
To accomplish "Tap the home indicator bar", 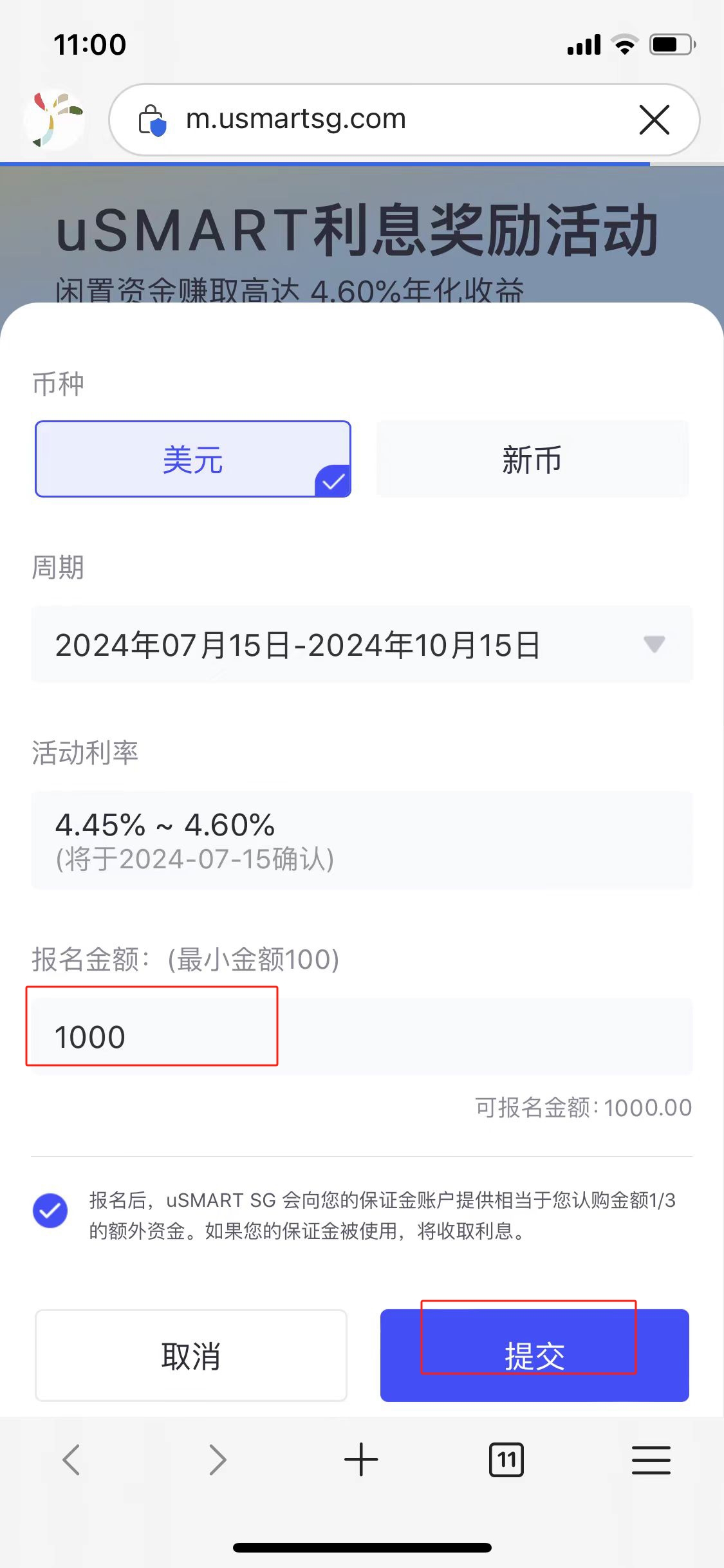I will point(362,1547).
